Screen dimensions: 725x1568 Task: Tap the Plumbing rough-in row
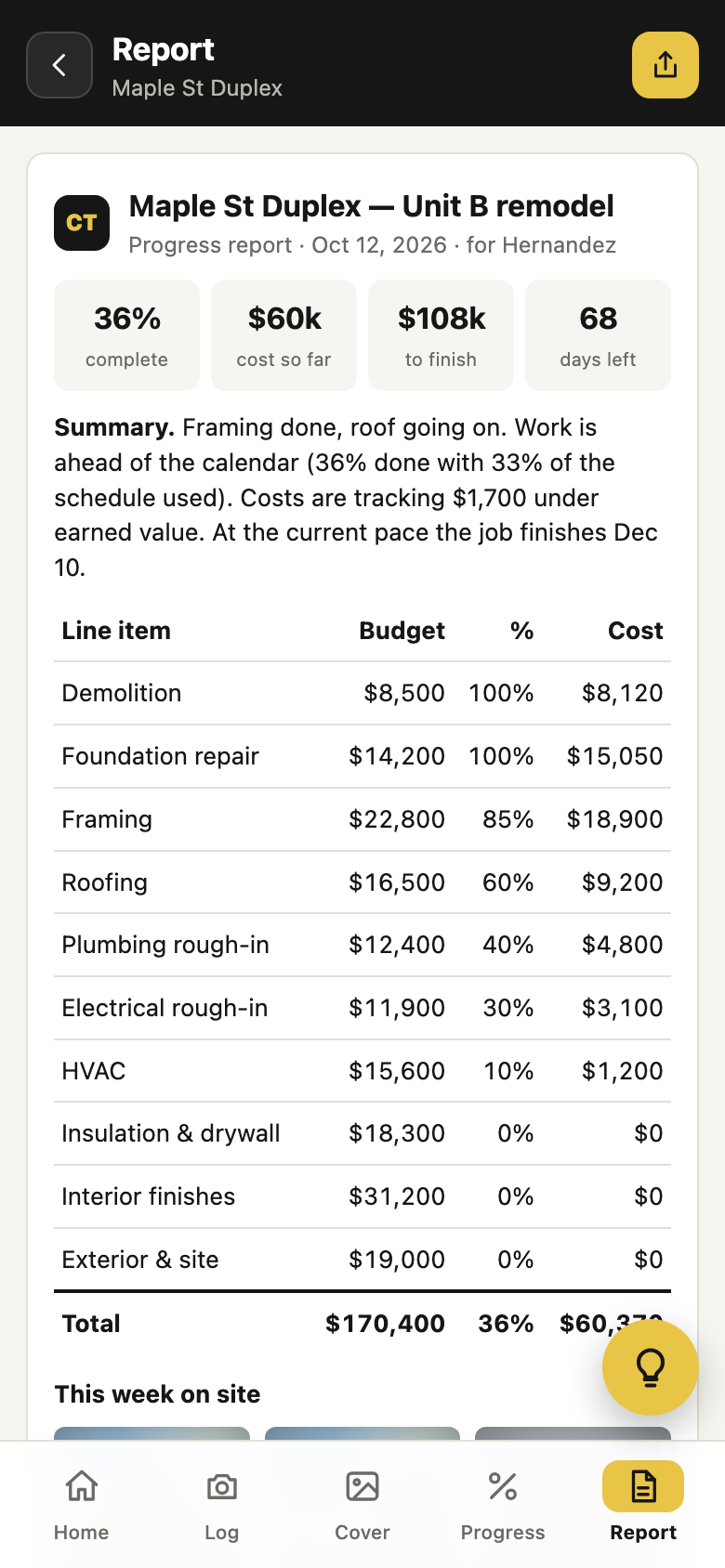[362, 945]
